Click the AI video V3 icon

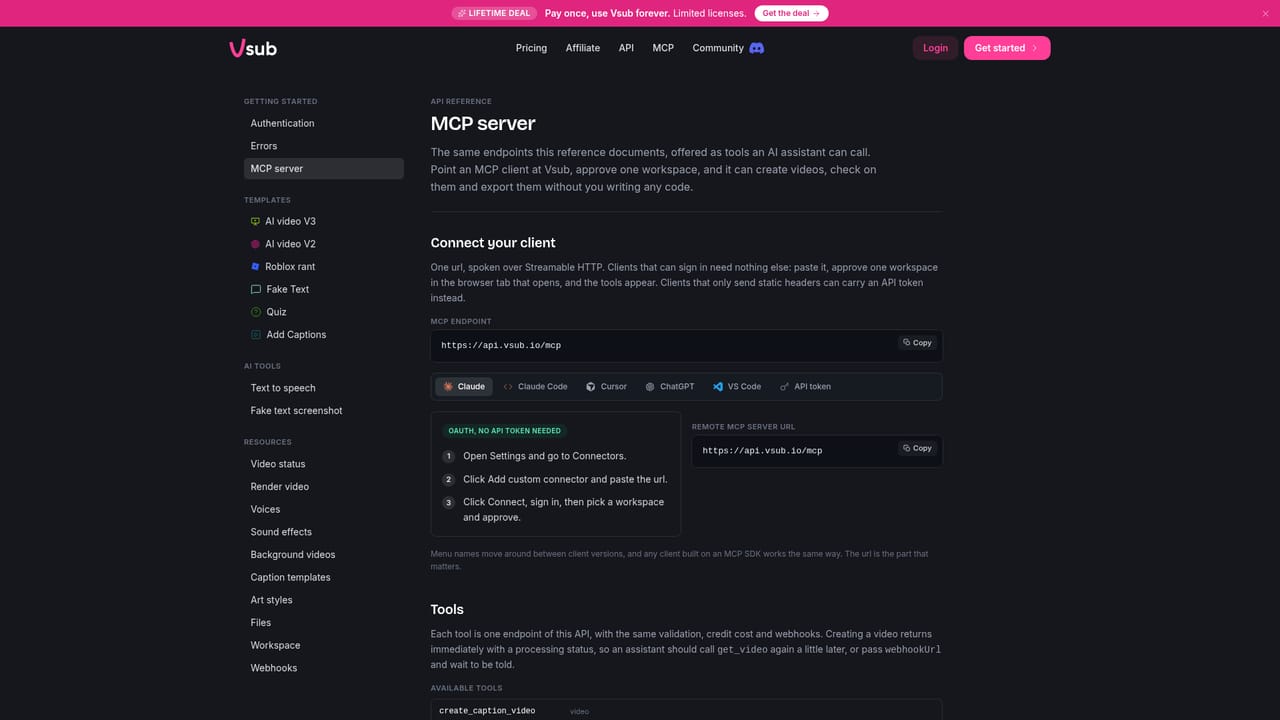tap(255, 221)
